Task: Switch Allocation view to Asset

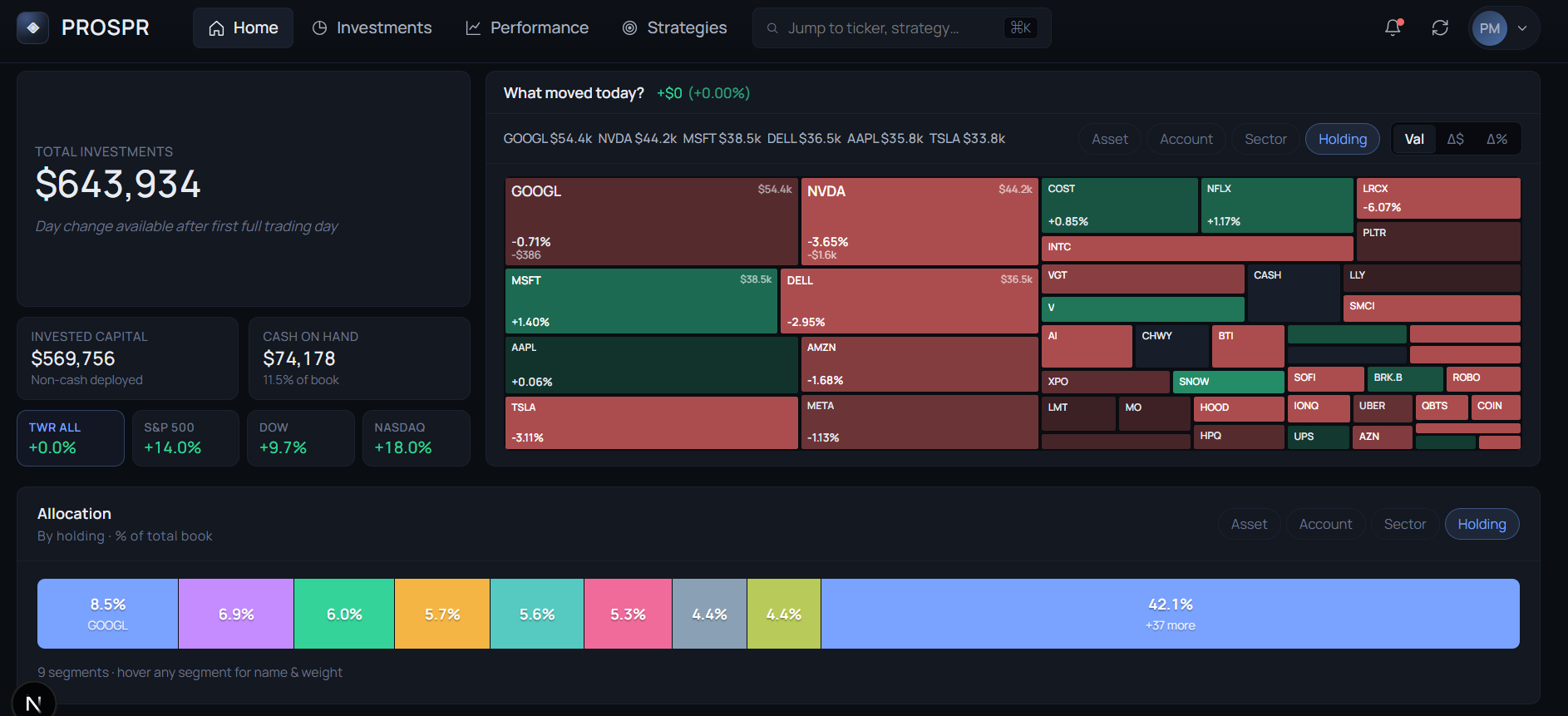Action: point(1249,524)
